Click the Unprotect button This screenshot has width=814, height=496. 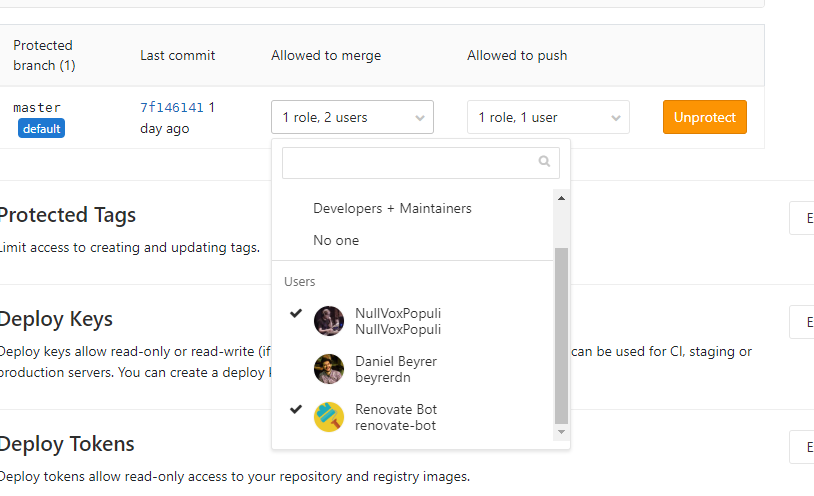[704, 117]
